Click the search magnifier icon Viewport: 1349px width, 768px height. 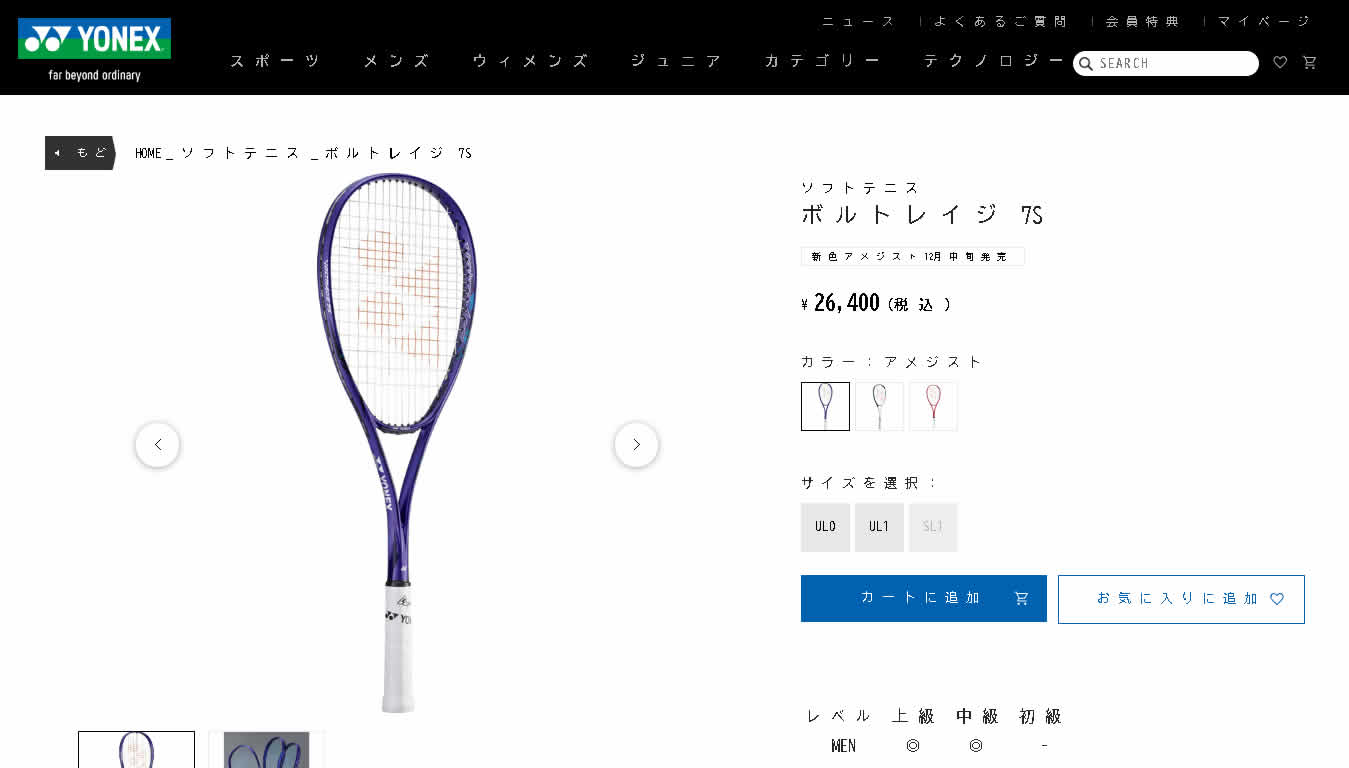click(1086, 64)
